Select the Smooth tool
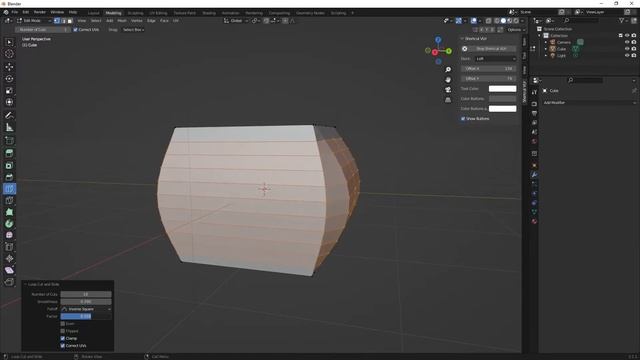Screen dimensions: 640x360 point(9,235)
